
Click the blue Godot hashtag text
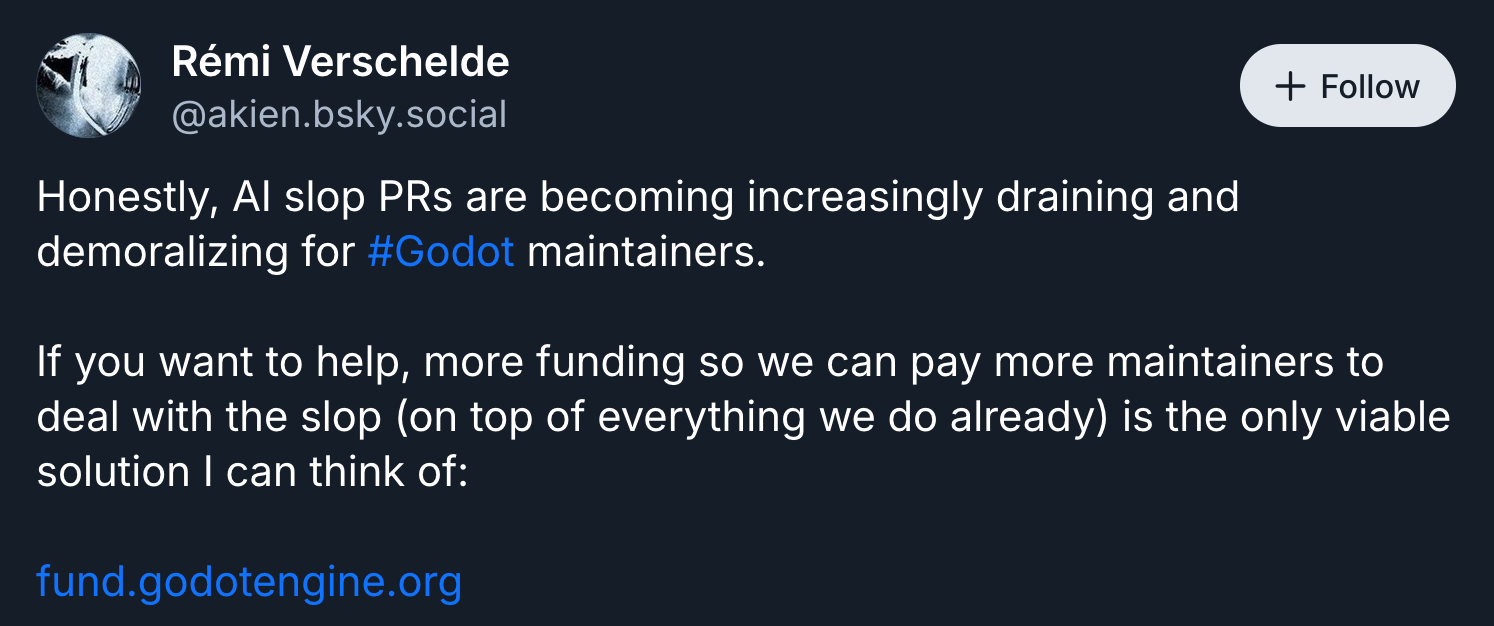click(440, 251)
